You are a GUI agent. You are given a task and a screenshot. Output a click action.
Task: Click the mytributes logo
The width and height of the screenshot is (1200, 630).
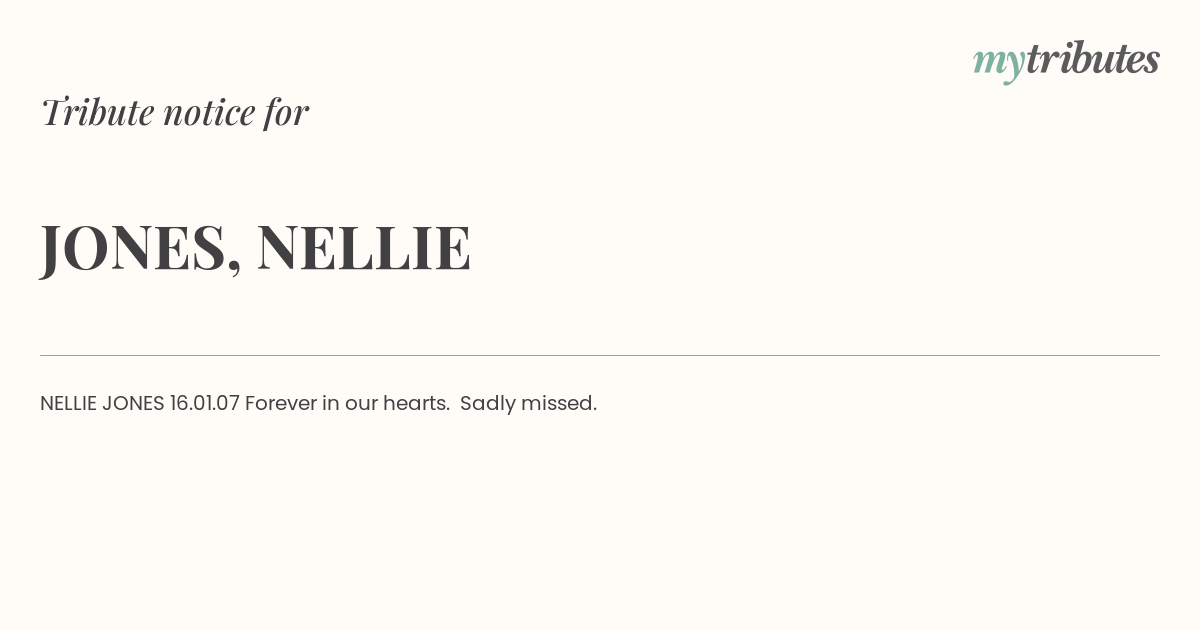click(1066, 61)
